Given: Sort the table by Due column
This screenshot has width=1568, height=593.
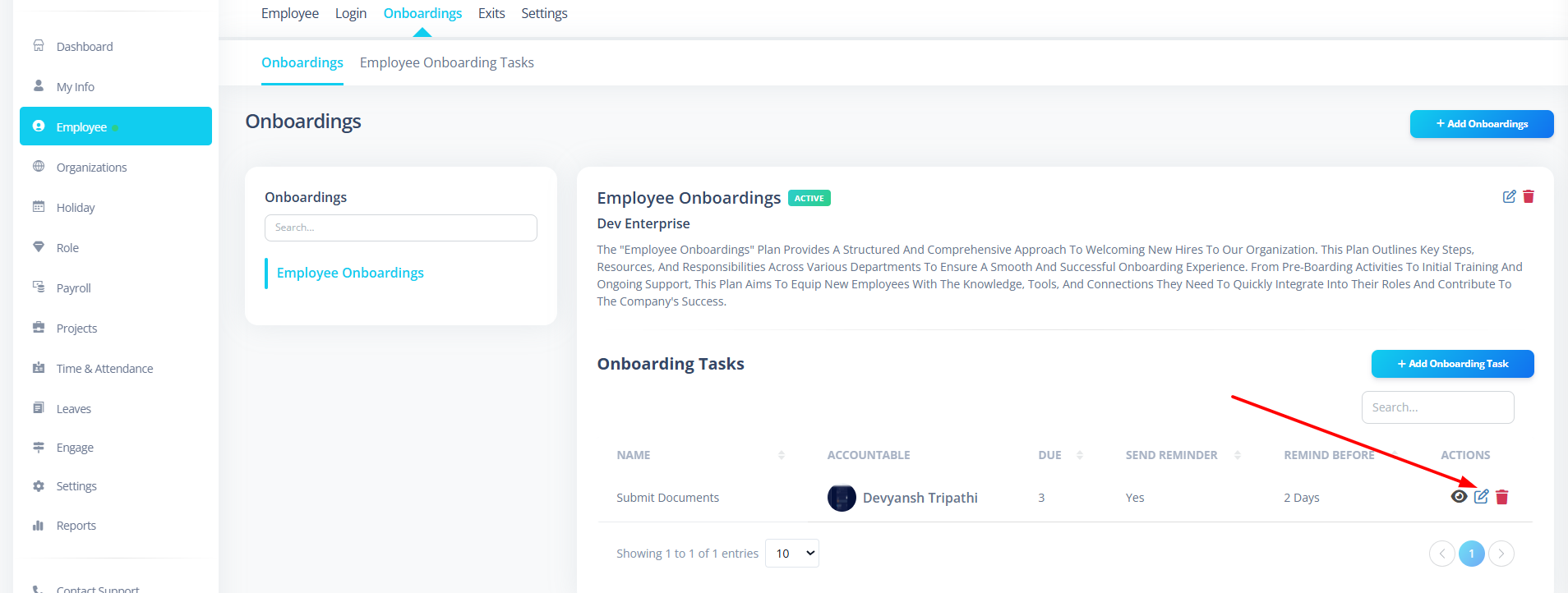Looking at the screenshot, I should [1080, 455].
